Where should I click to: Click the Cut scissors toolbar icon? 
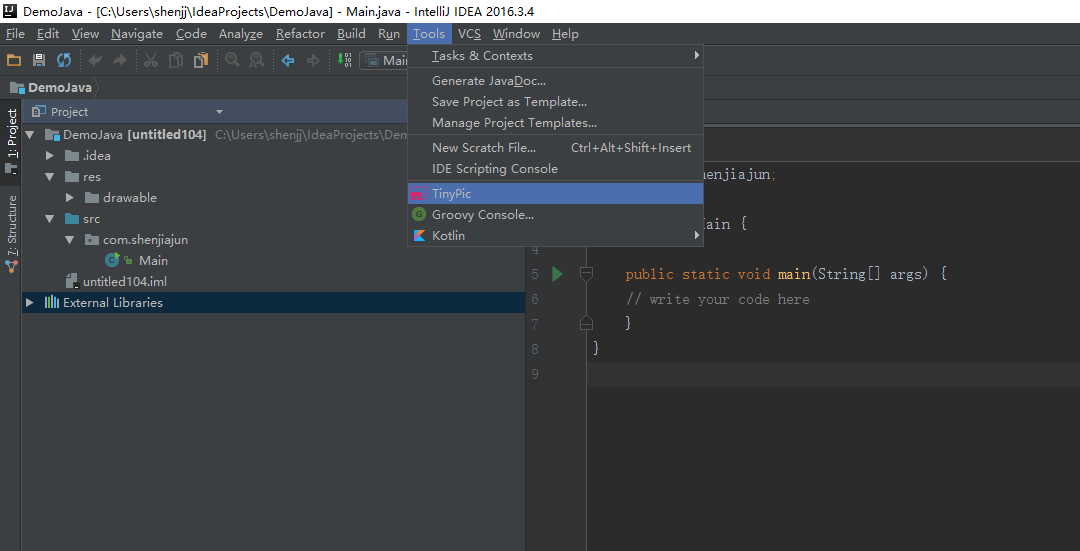tap(151, 61)
